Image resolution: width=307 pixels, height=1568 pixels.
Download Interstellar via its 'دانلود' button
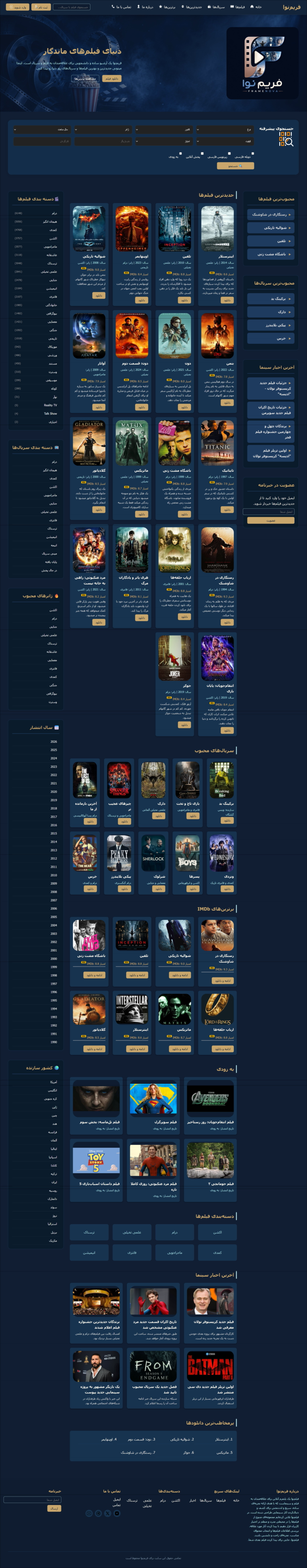(x=227, y=300)
